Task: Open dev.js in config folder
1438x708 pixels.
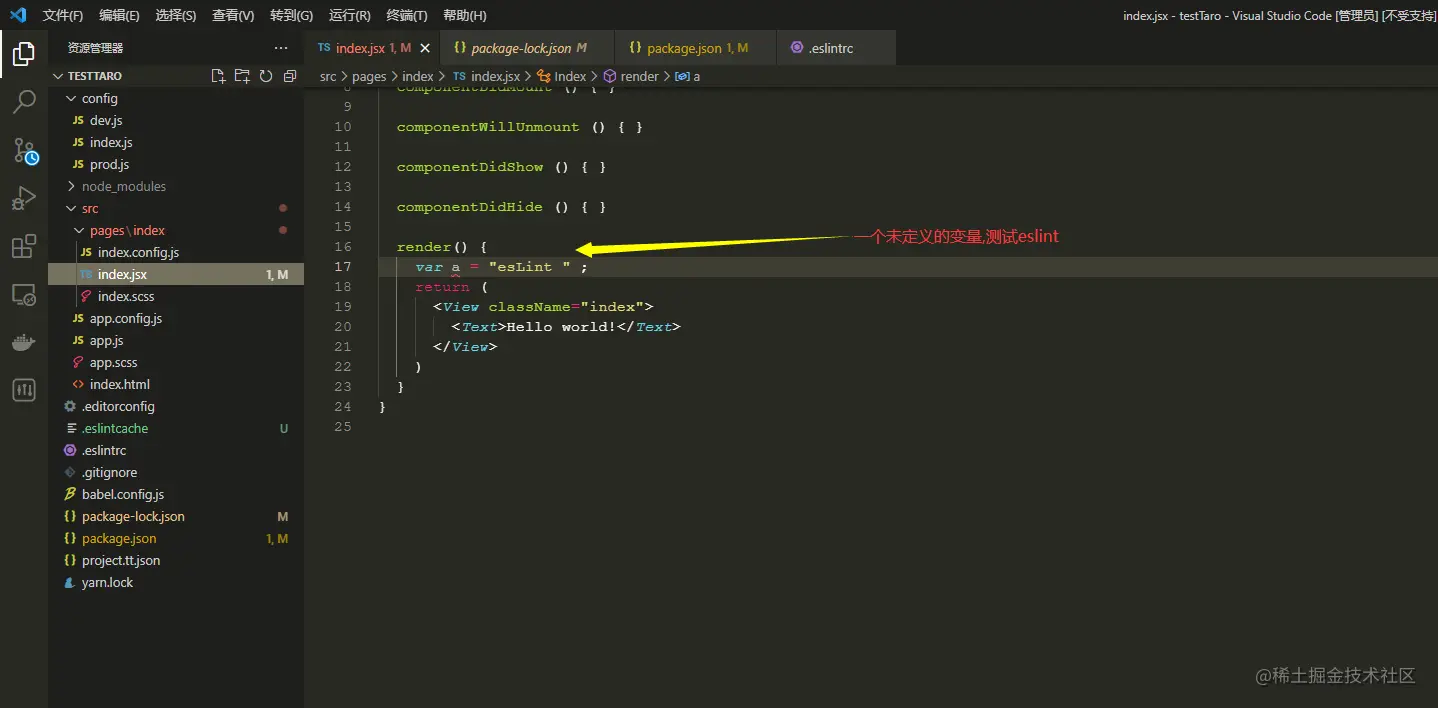Action: (106, 120)
